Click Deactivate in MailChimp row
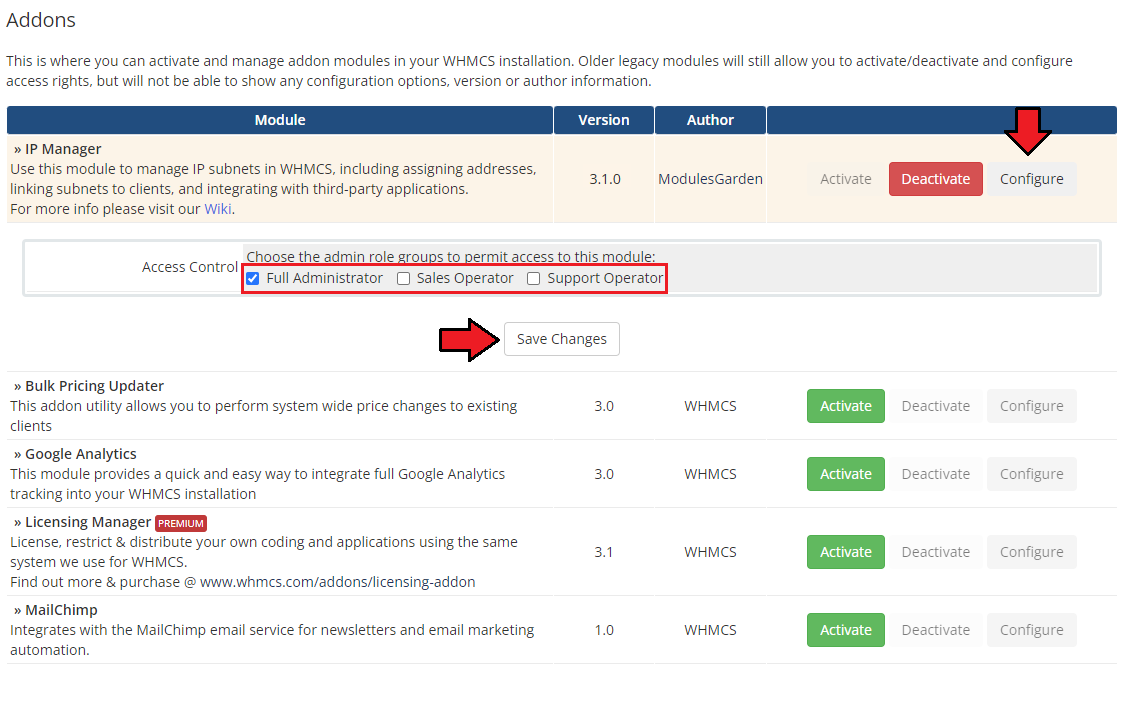Image resolution: width=1121 pixels, height=704 pixels. pyautogui.click(x=935, y=630)
